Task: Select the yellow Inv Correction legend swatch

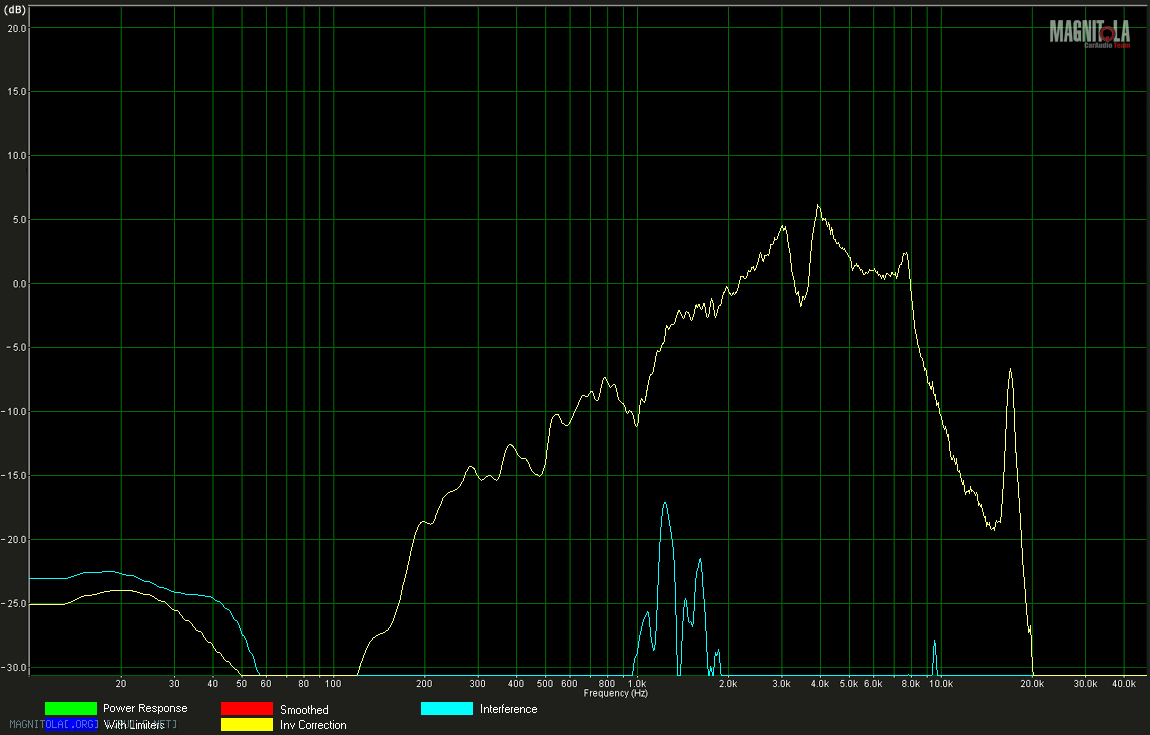Action: pyautogui.click(x=246, y=725)
